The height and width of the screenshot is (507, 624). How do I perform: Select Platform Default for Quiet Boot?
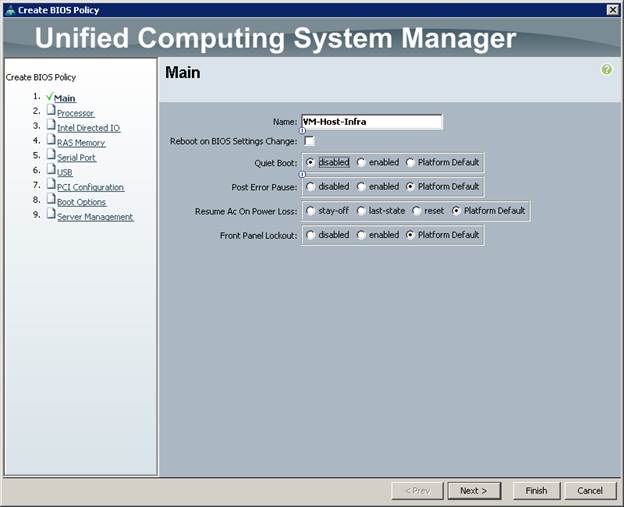click(x=410, y=162)
